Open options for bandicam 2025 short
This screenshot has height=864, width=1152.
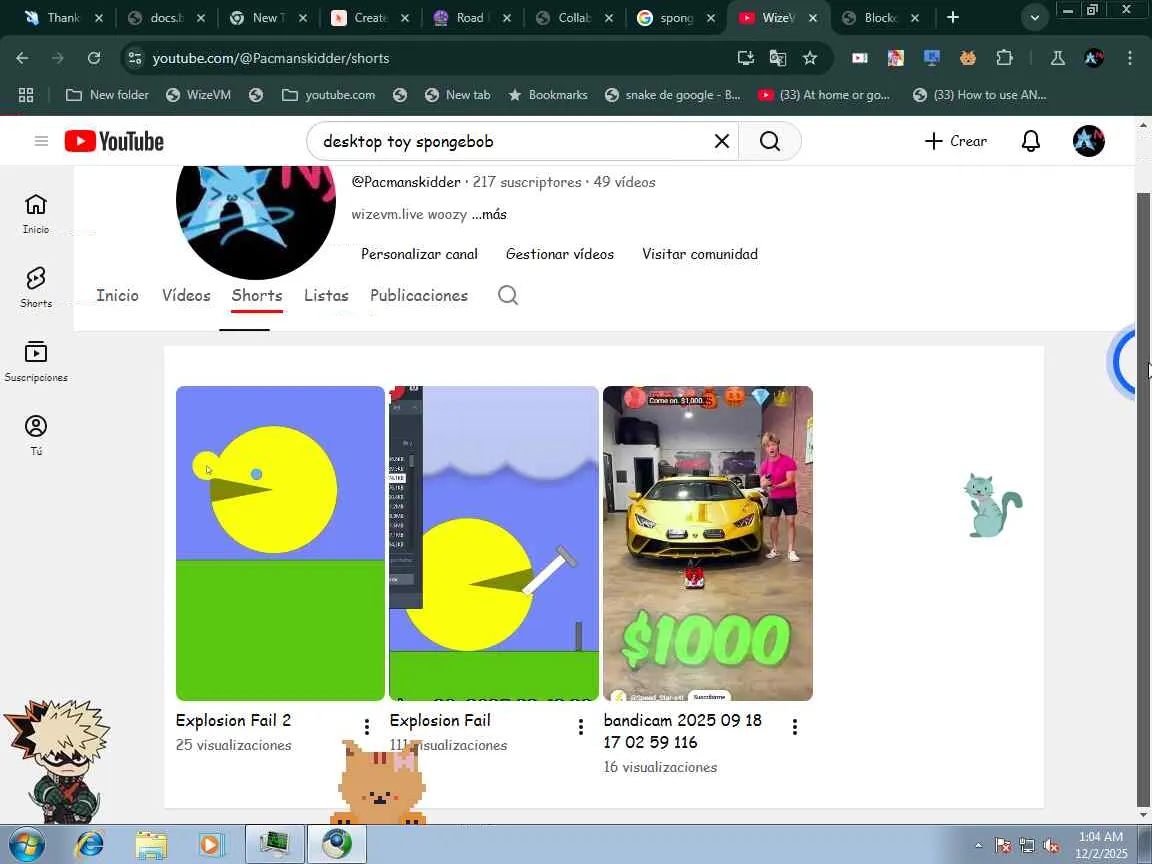coord(794,727)
